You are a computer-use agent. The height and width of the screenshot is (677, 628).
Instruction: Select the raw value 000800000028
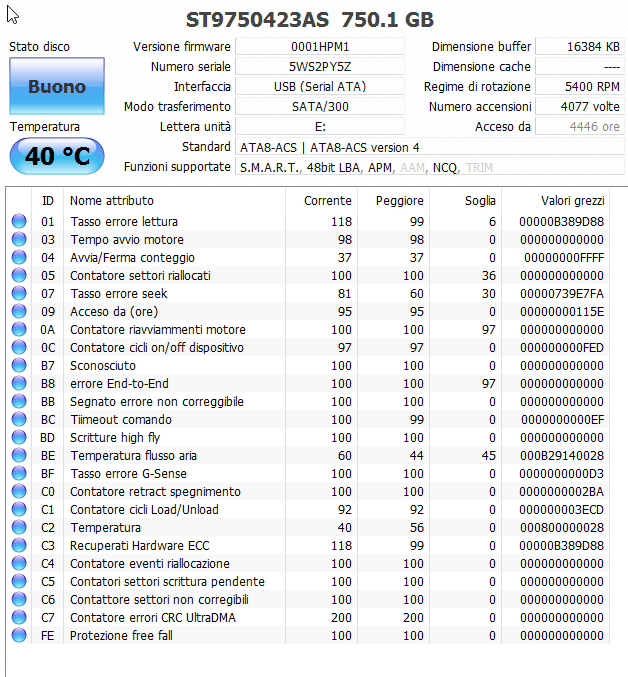click(x=562, y=527)
